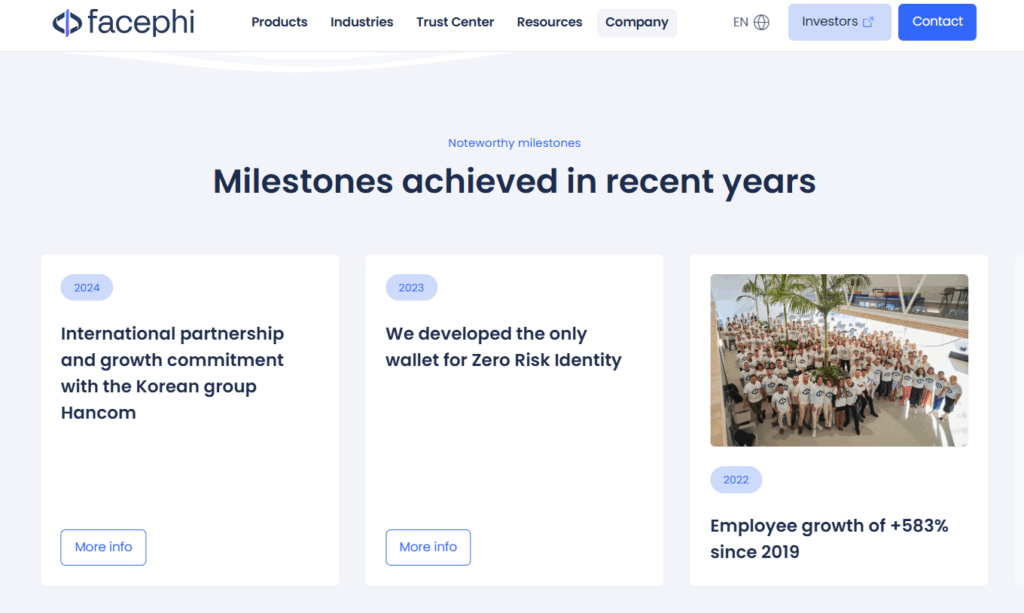Open the employee group photo thumbnail
Viewport: 1024px width, 613px height.
tap(839, 360)
